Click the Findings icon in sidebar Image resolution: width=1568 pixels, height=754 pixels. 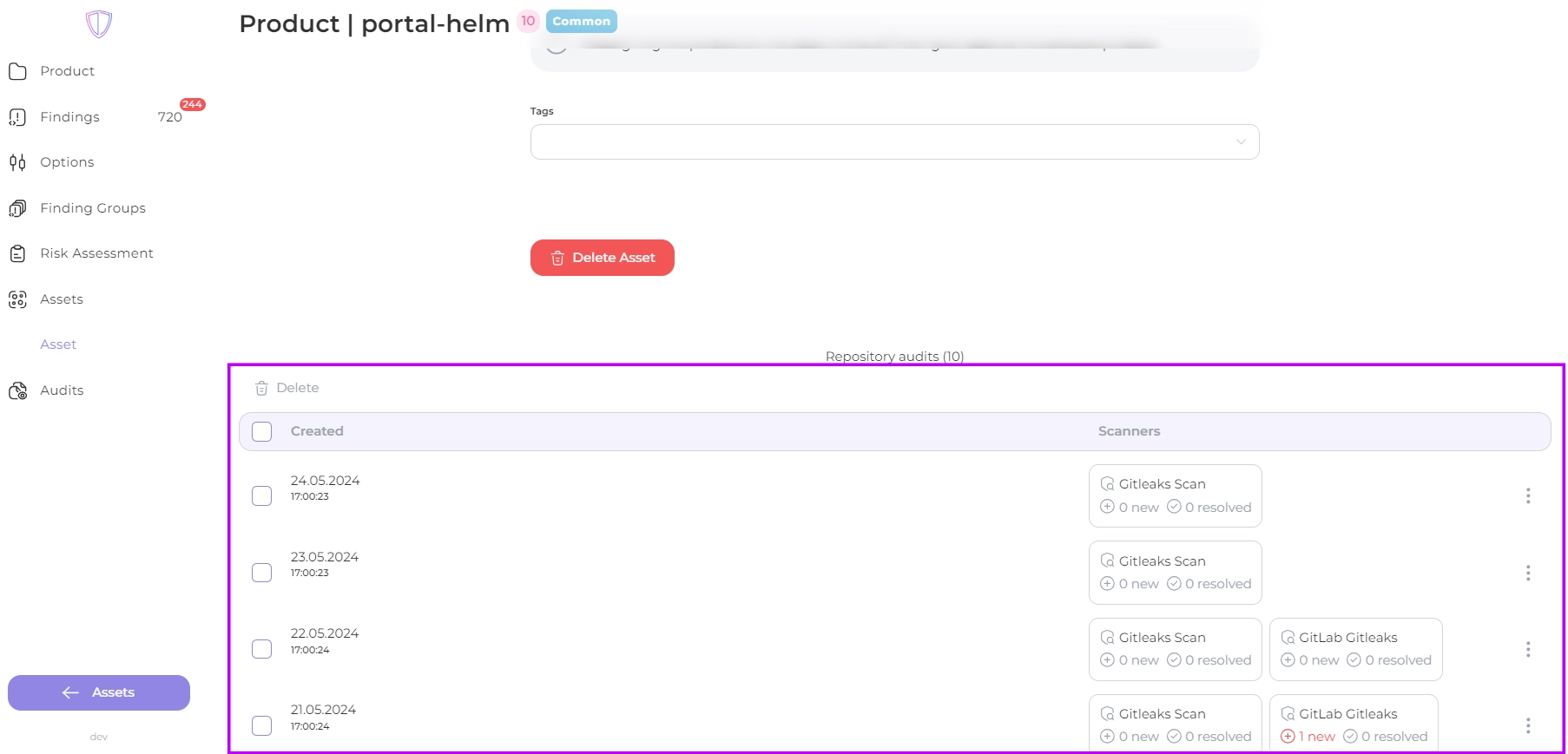pos(17,117)
